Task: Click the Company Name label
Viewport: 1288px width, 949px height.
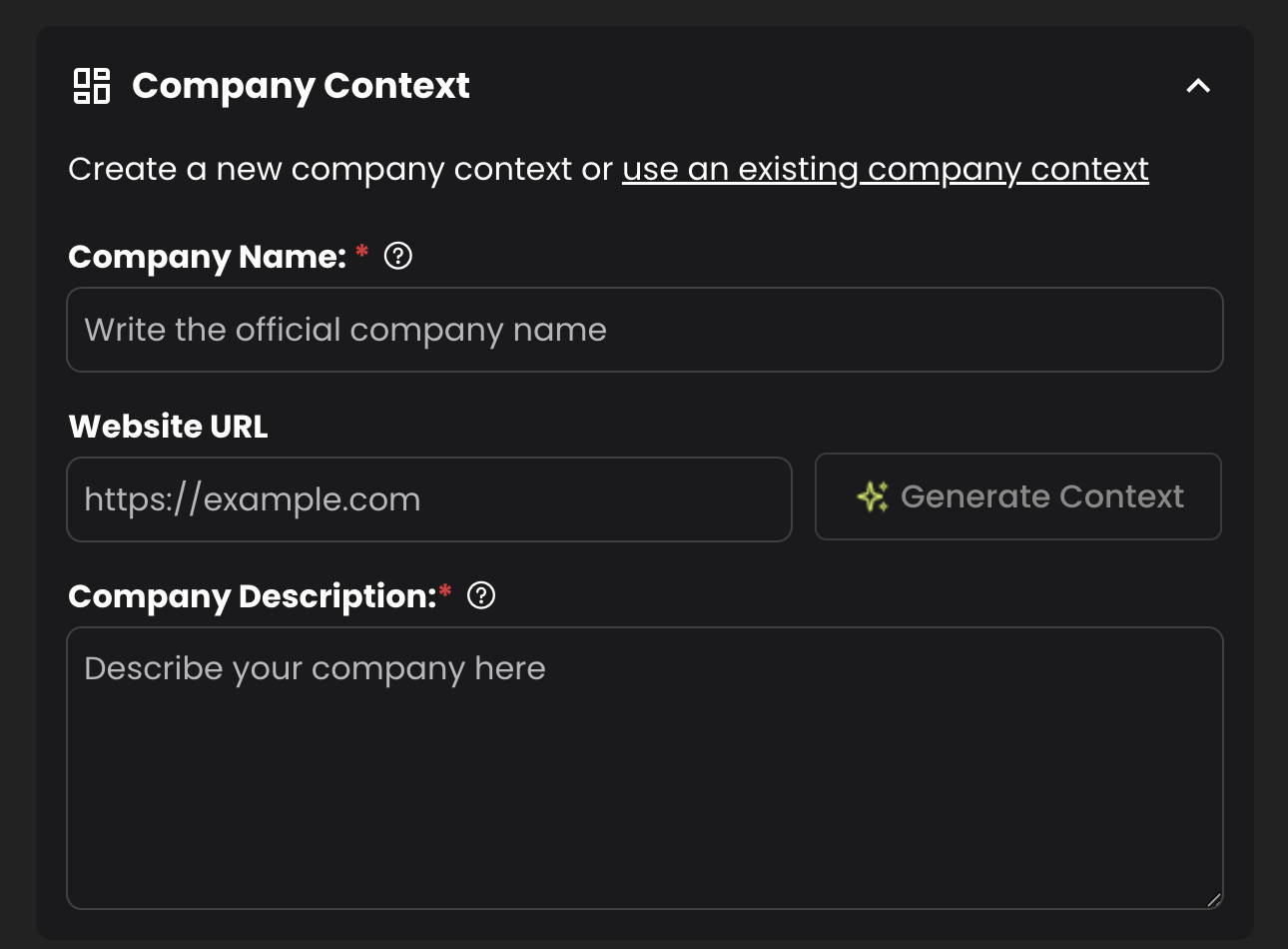Action: [207, 257]
